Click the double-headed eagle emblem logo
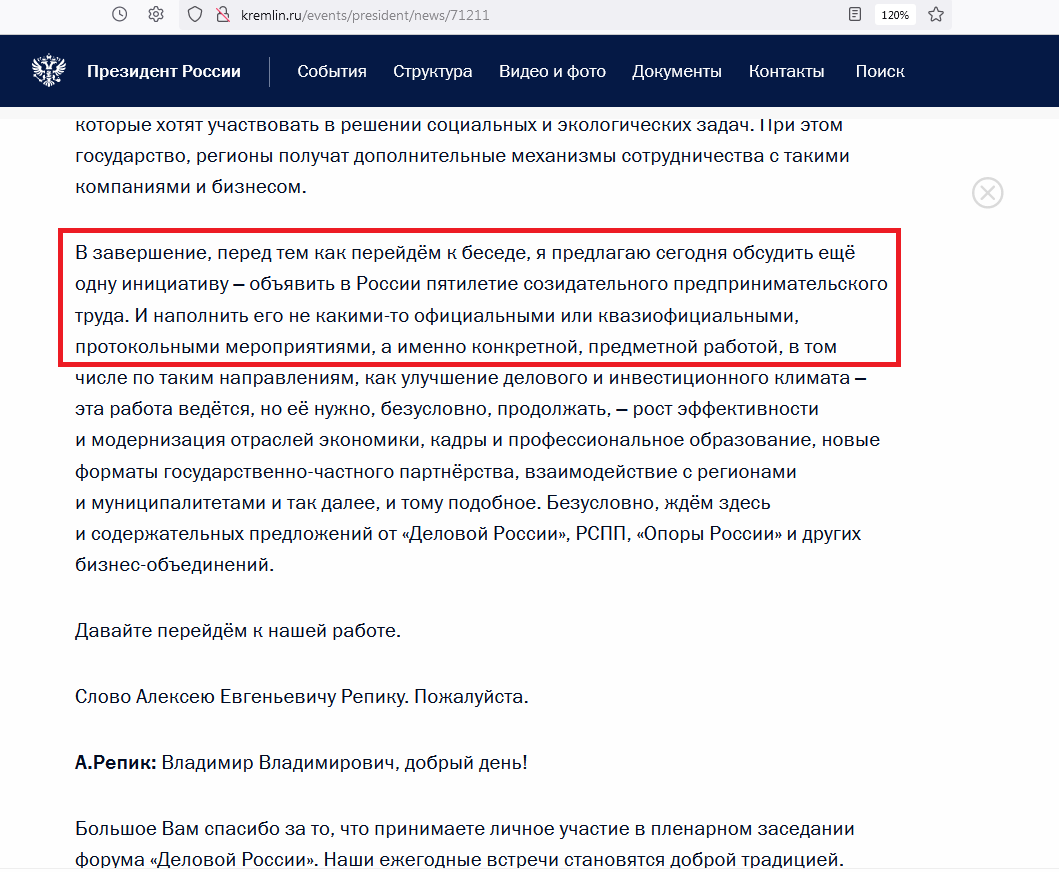The image size is (1059, 872). (x=49, y=70)
